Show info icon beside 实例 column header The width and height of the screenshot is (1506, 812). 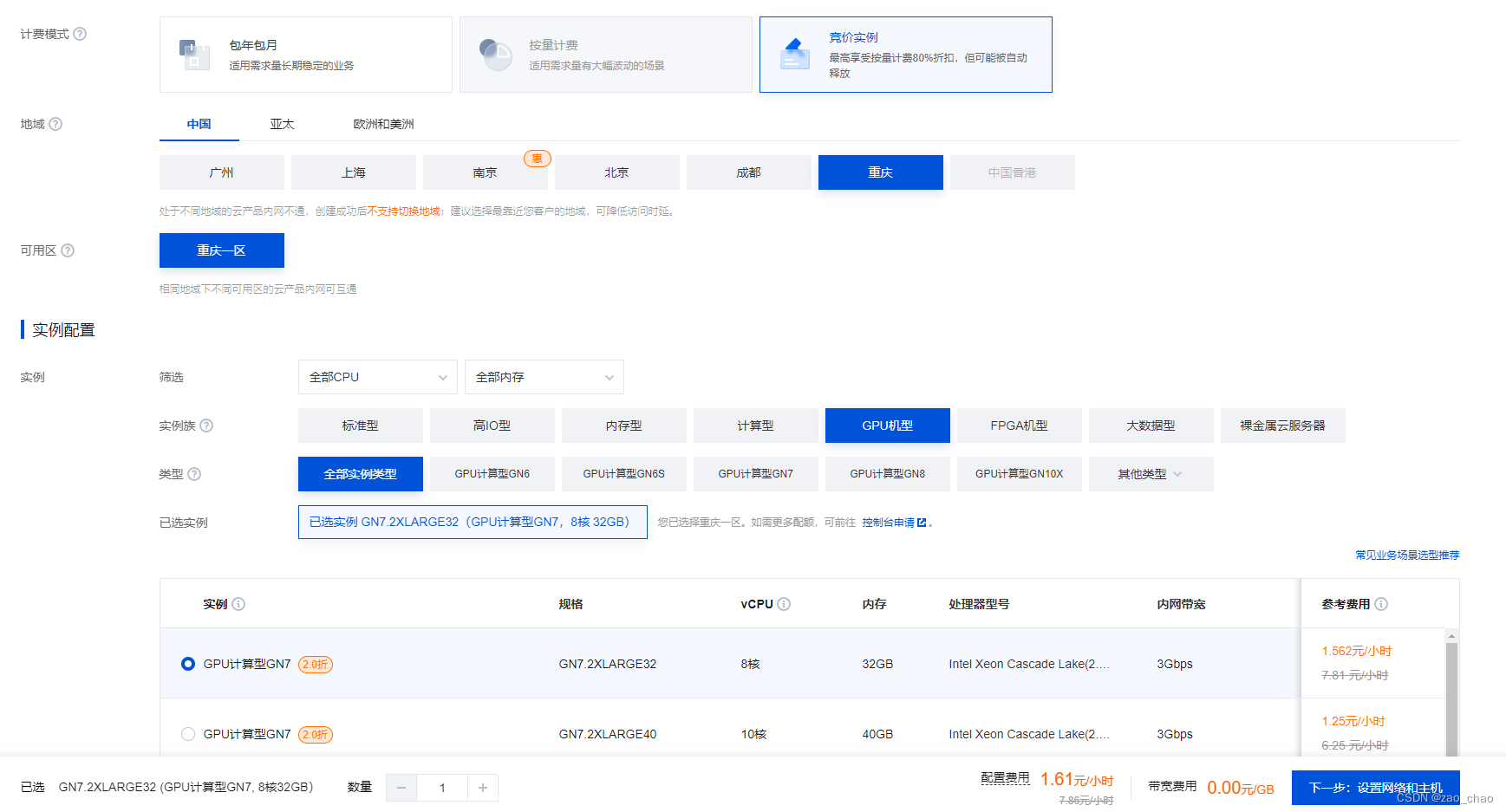coord(238,604)
